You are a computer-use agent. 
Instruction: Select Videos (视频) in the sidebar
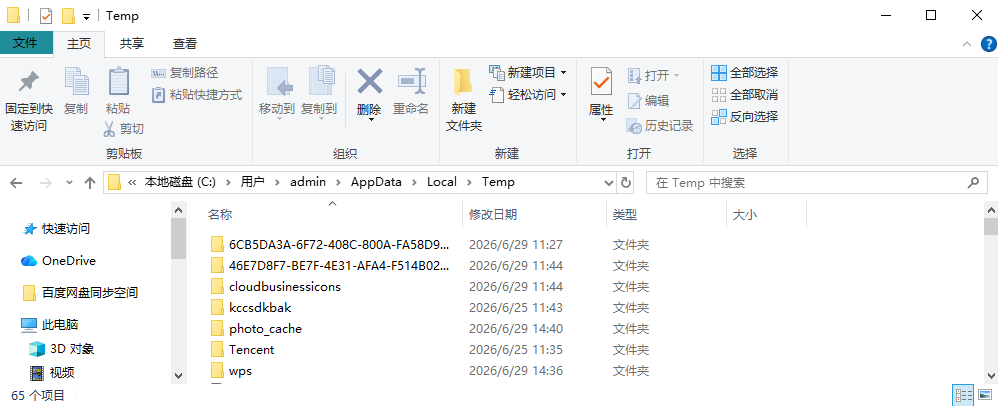52,372
